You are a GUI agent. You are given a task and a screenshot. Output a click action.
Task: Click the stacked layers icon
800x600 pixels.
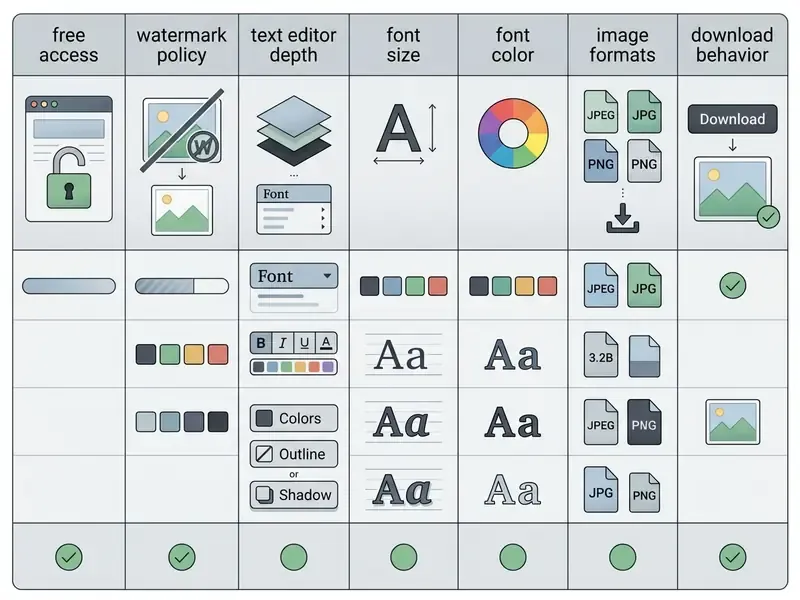(x=294, y=131)
